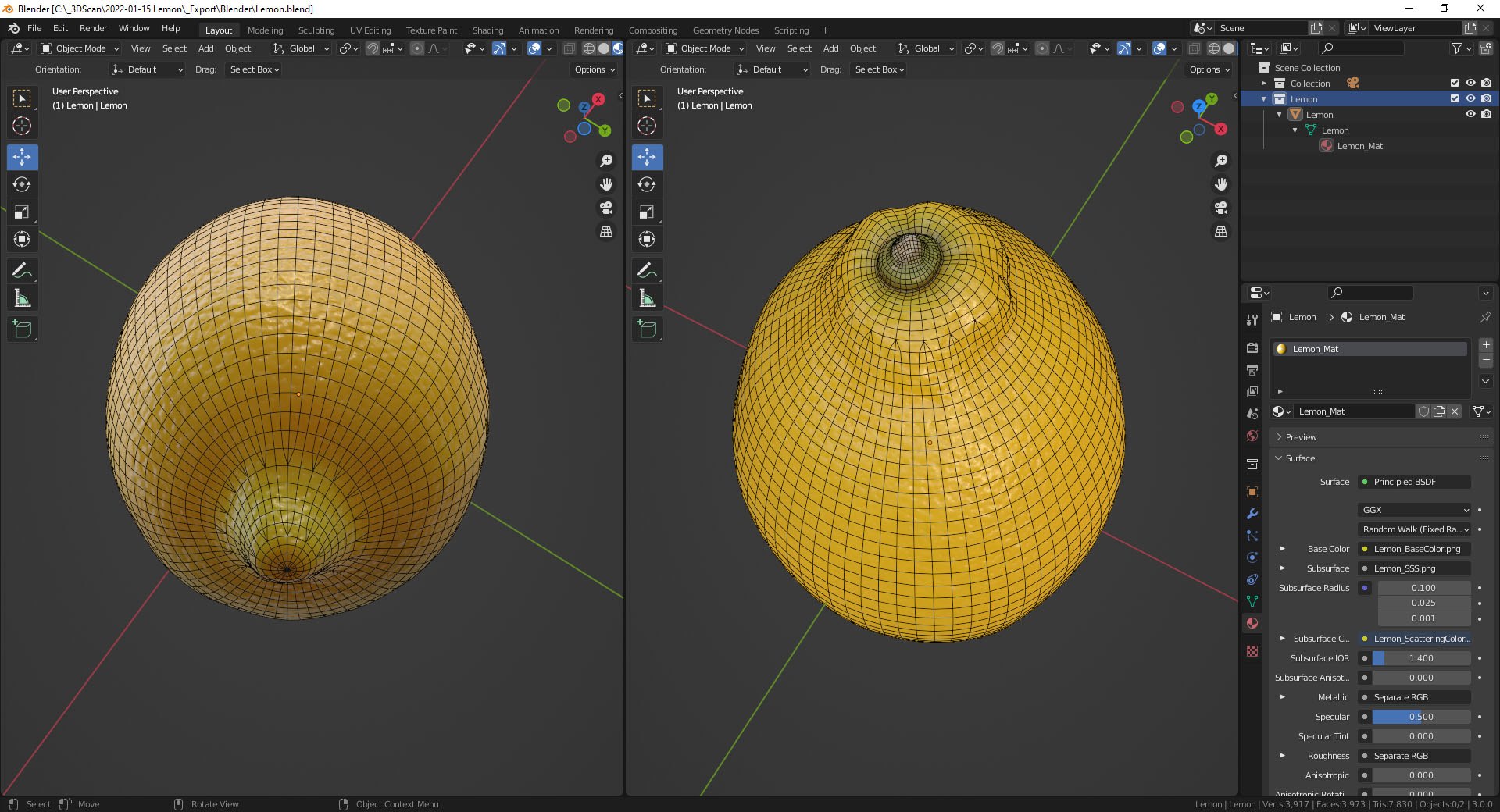1500x812 pixels.
Task: Select the Transform tool in left viewport
Action: 22,239
